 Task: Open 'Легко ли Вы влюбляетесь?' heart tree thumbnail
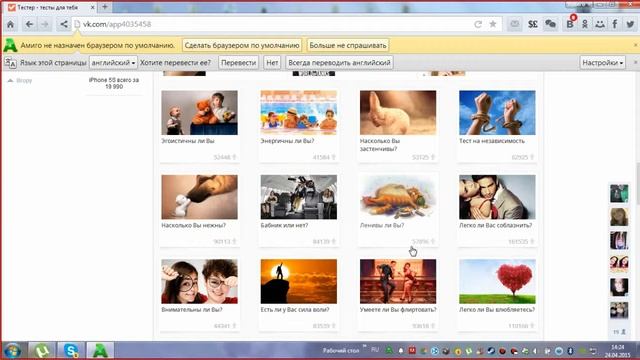(x=497, y=281)
